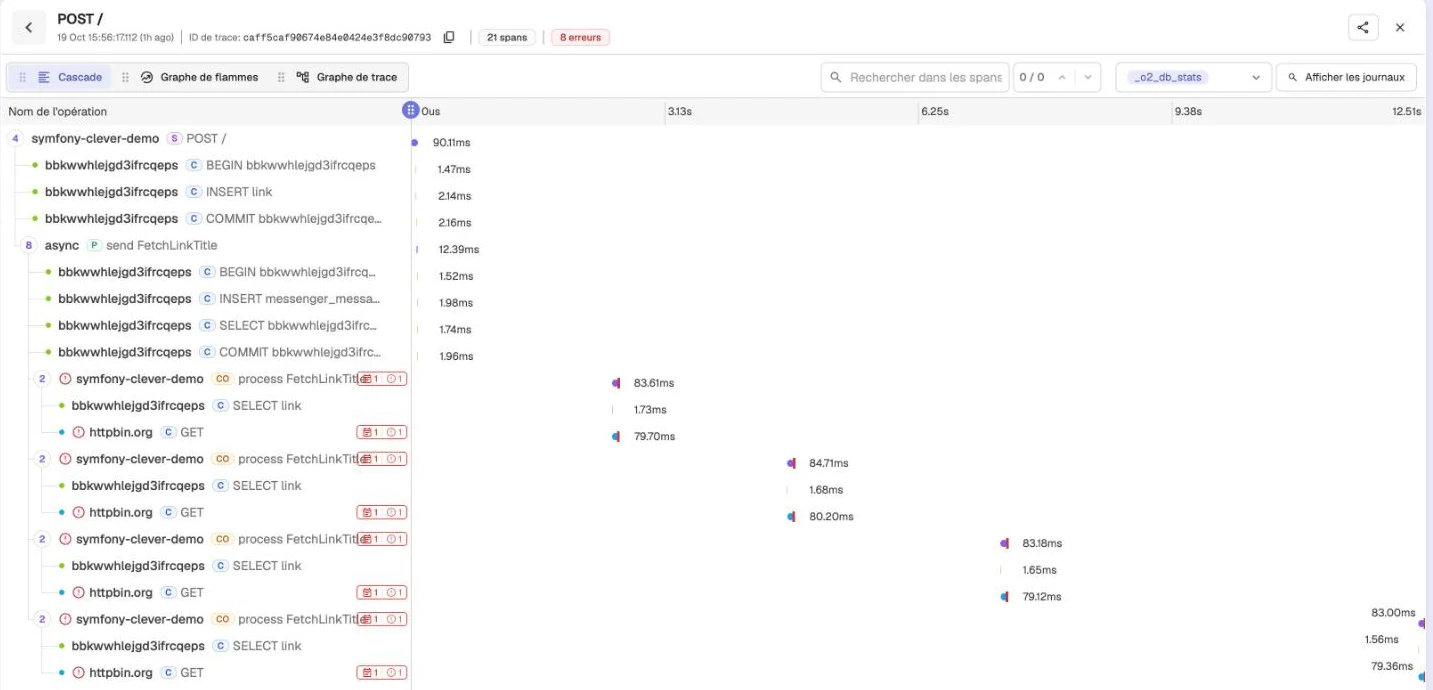The width and height of the screenshot is (1433, 690).
Task: Open the Graphe de flammes tab
Action: point(199,77)
